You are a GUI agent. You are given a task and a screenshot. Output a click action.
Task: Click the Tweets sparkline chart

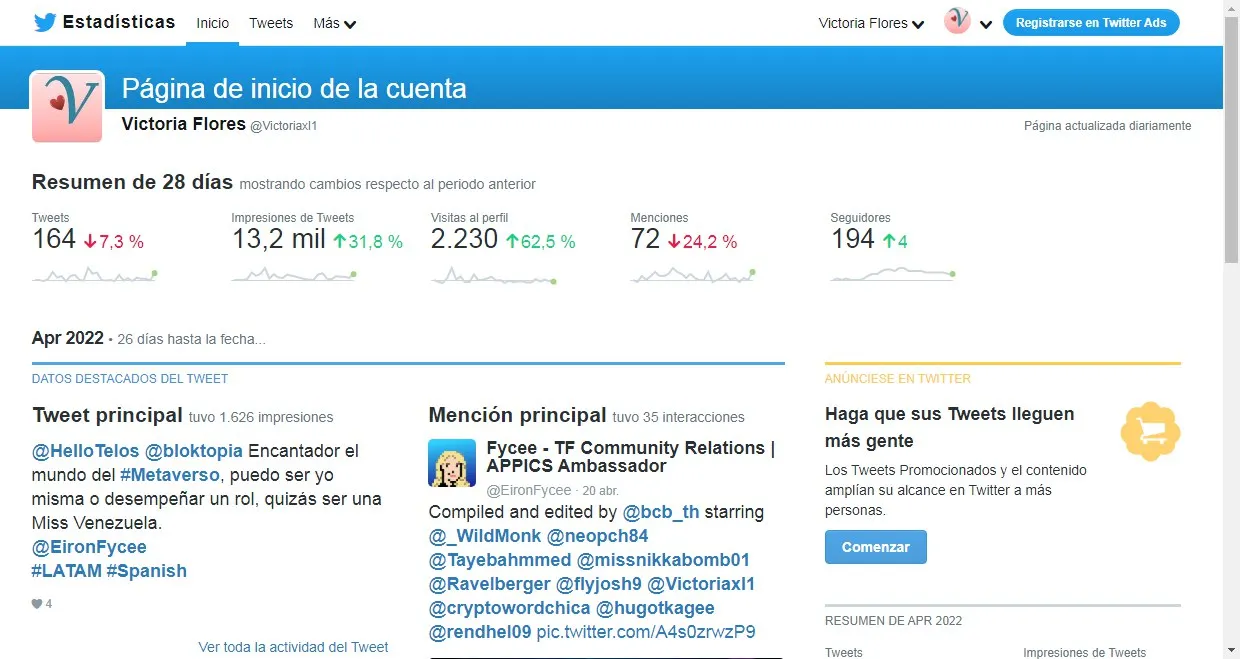(x=95, y=274)
